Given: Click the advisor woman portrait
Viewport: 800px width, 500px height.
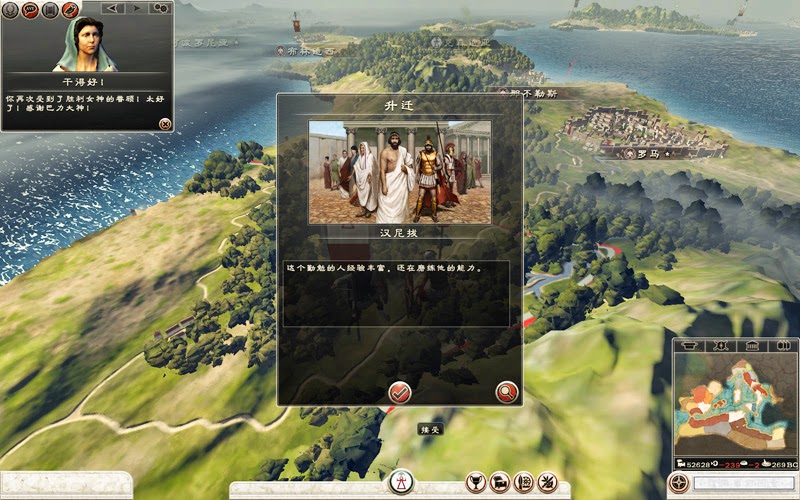Looking at the screenshot, I should click(x=85, y=44).
